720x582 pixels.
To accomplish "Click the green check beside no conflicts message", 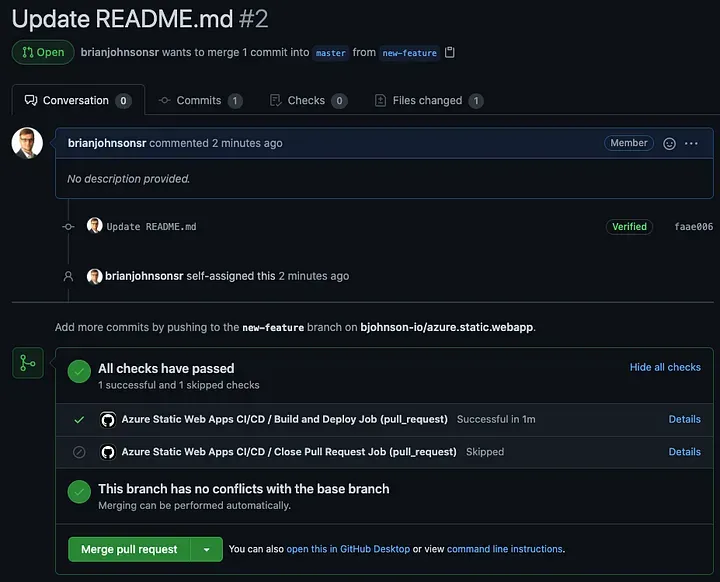I will coord(79,492).
